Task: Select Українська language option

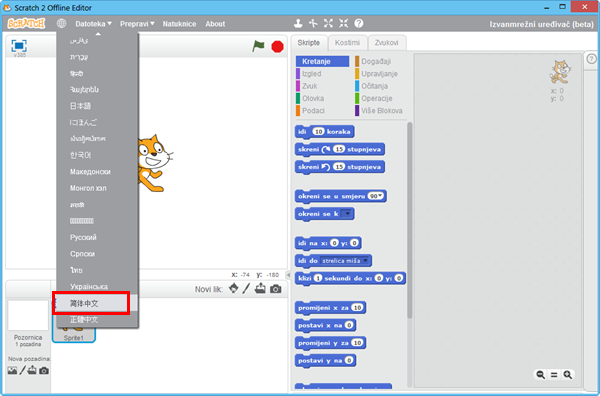Action: (x=97, y=287)
